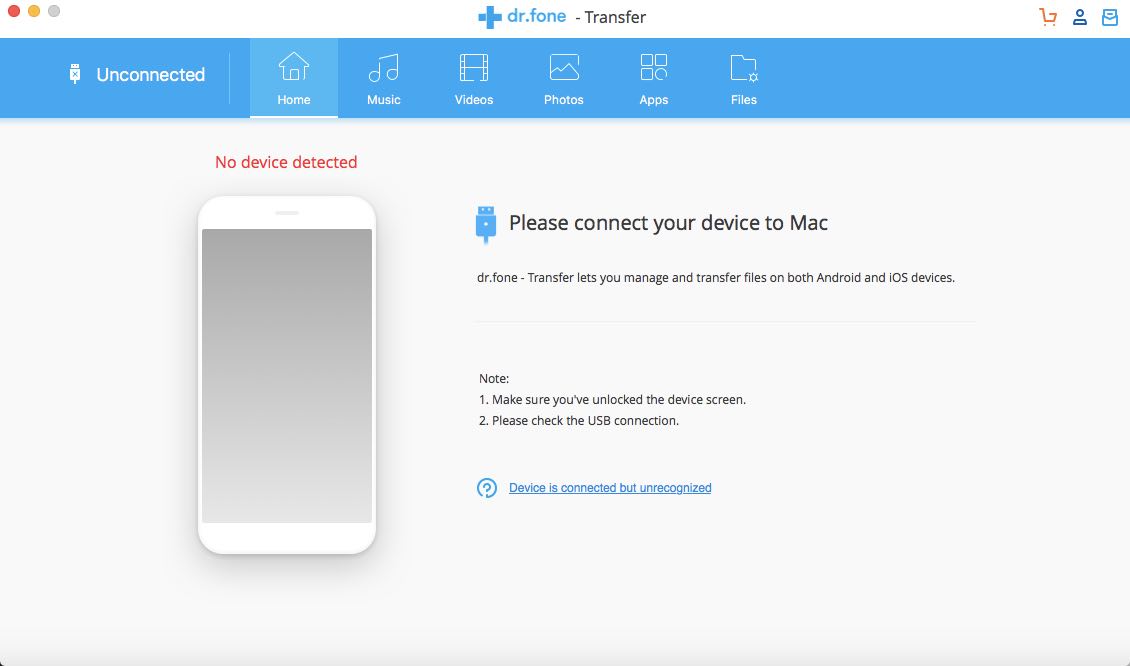Open the shopping cart icon
Image resolution: width=1130 pixels, height=666 pixels.
click(1048, 17)
